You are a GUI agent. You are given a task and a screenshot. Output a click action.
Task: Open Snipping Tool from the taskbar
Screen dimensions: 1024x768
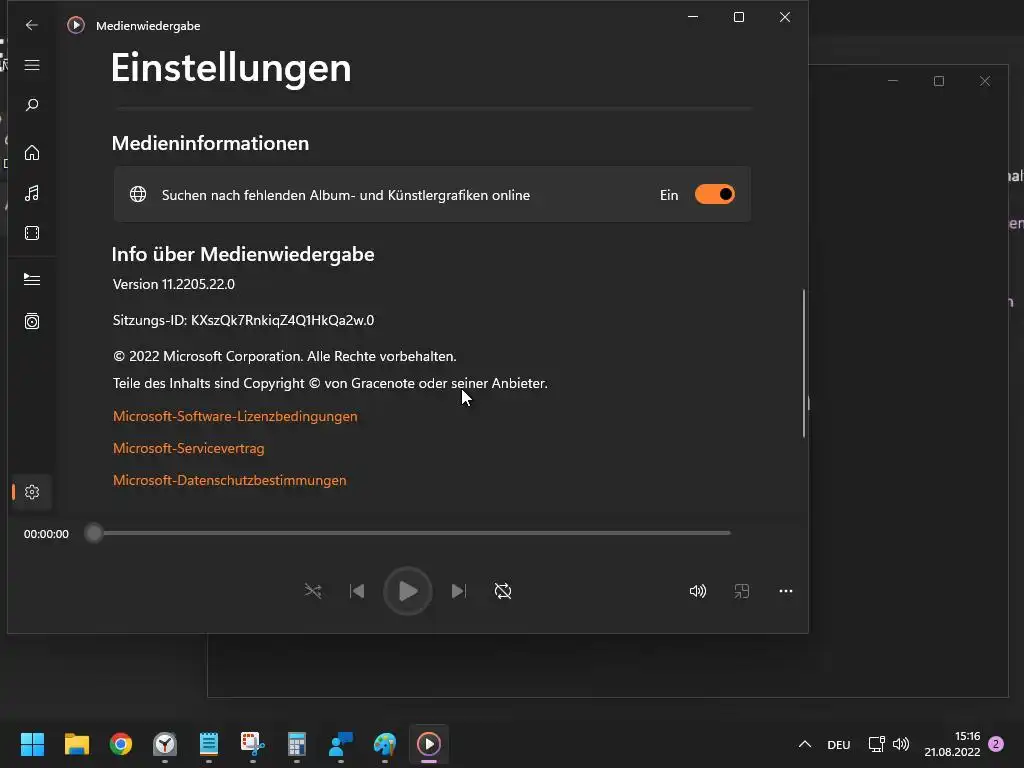click(253, 744)
